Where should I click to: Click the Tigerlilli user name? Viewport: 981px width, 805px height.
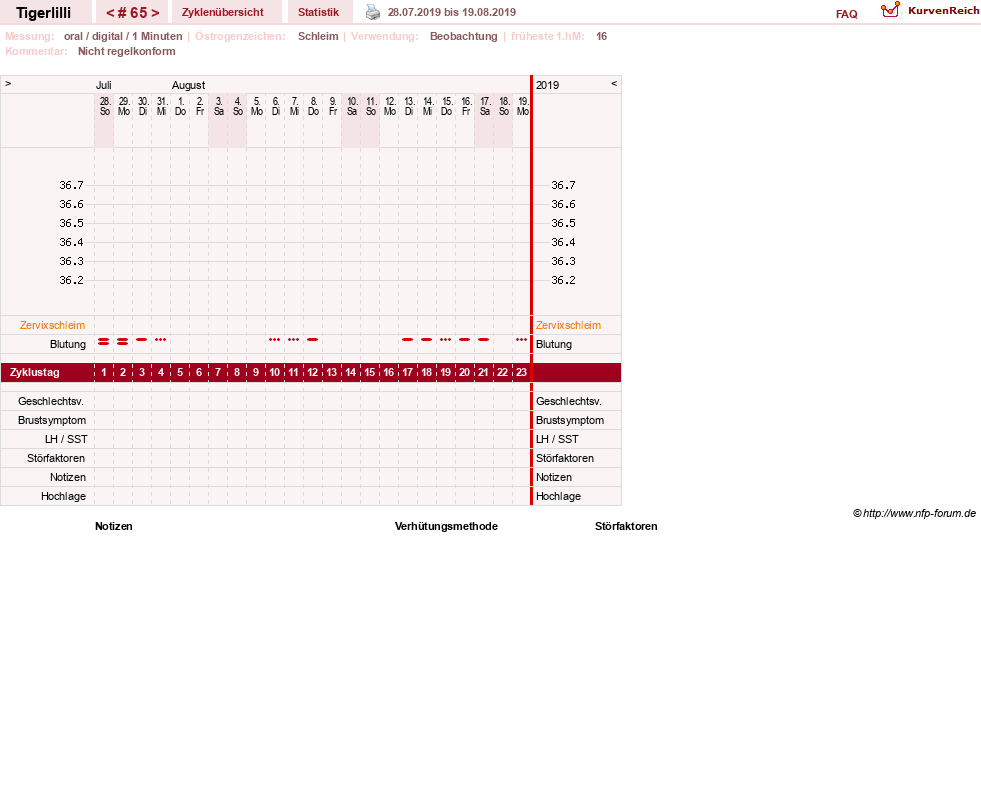point(44,13)
